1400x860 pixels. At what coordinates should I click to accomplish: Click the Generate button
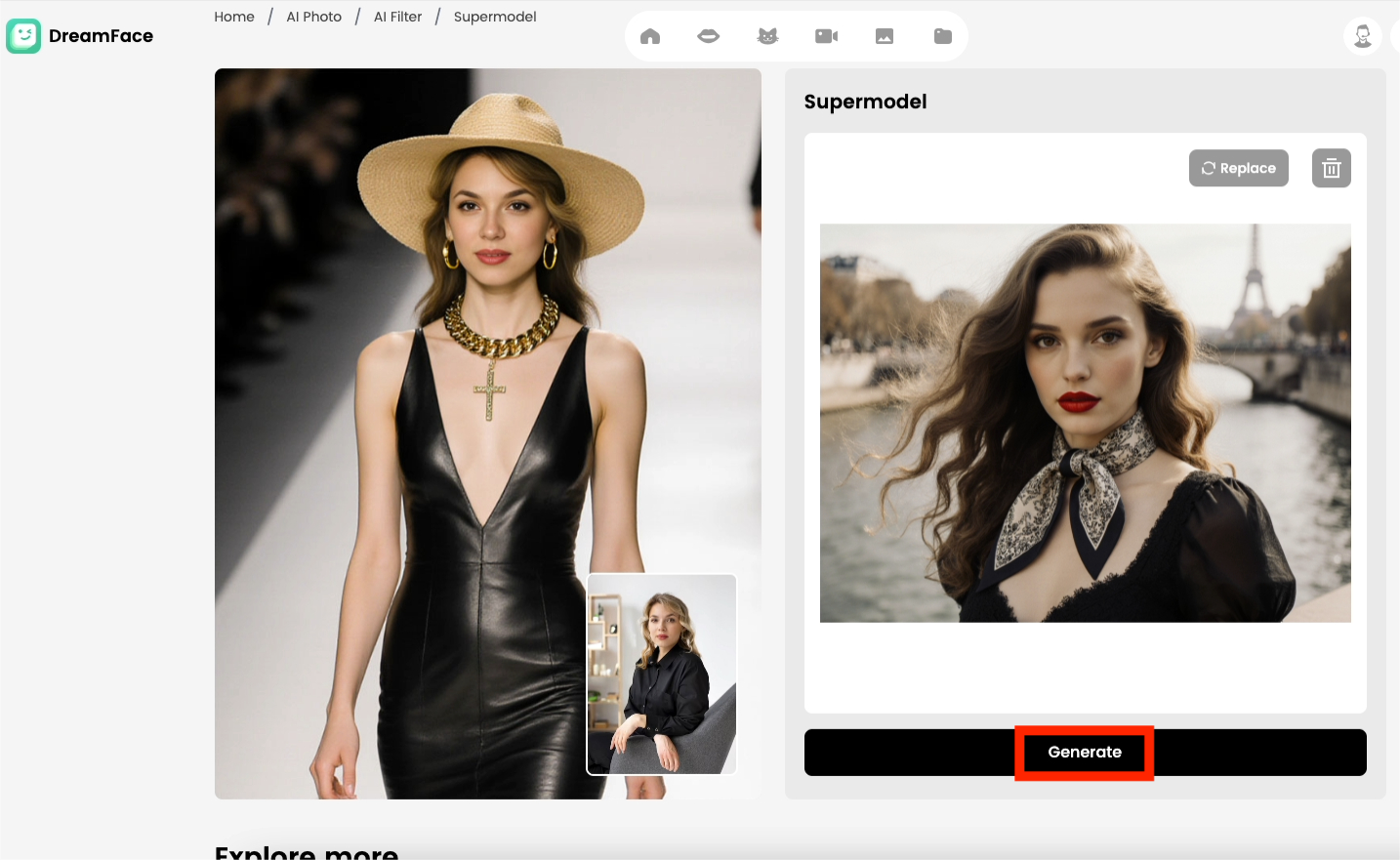[1085, 753]
